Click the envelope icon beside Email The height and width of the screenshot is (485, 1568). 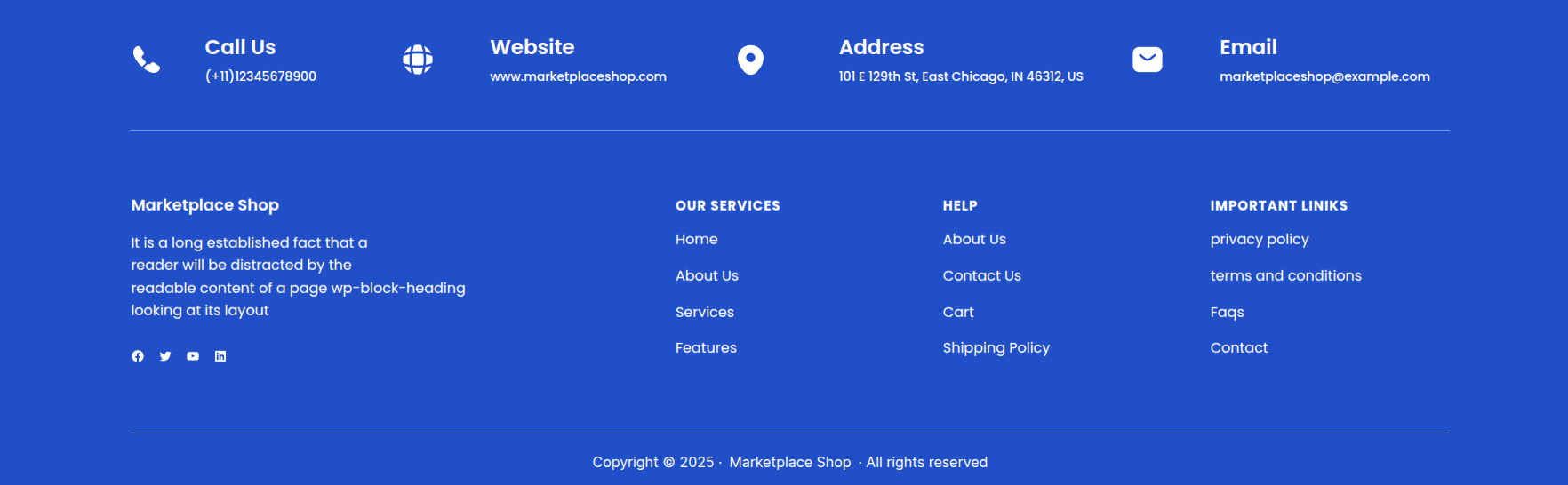point(1147,60)
